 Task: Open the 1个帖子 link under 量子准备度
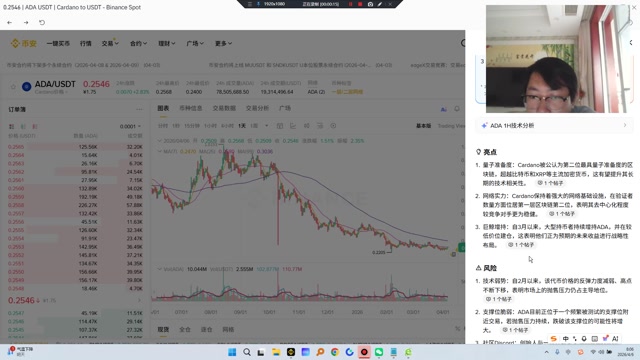(x=550, y=183)
